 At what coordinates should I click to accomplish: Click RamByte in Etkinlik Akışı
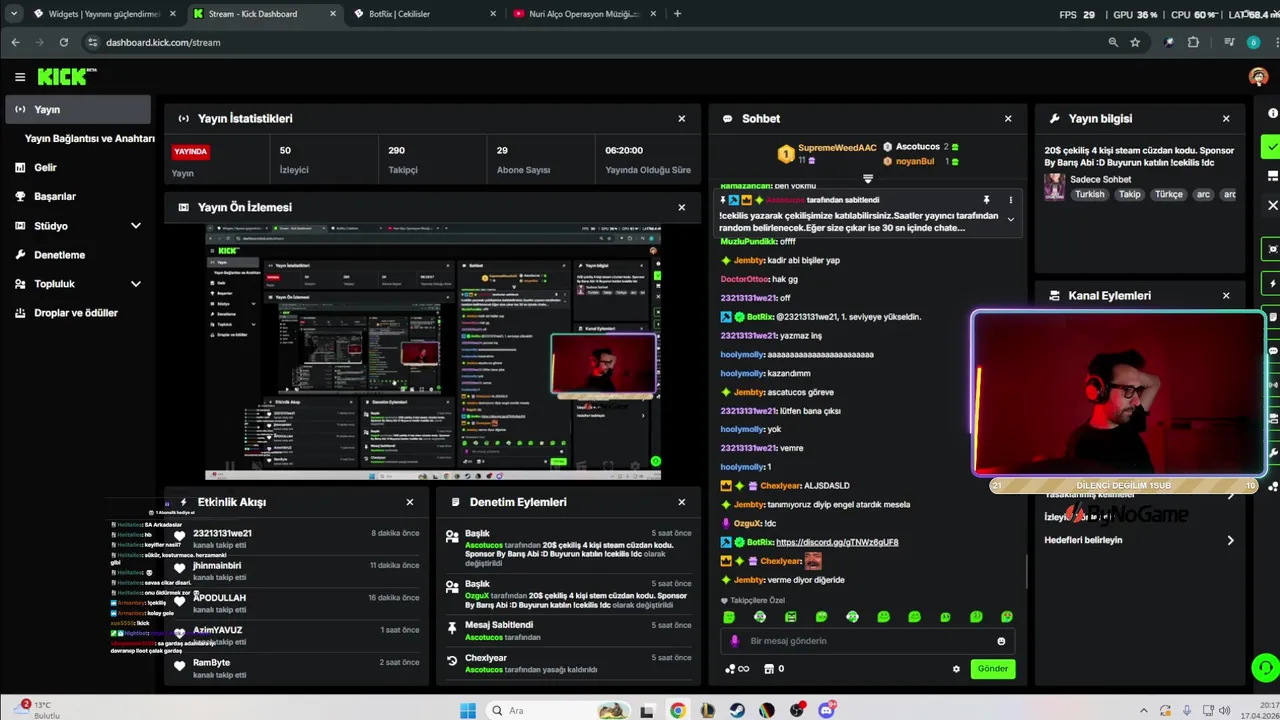point(211,663)
